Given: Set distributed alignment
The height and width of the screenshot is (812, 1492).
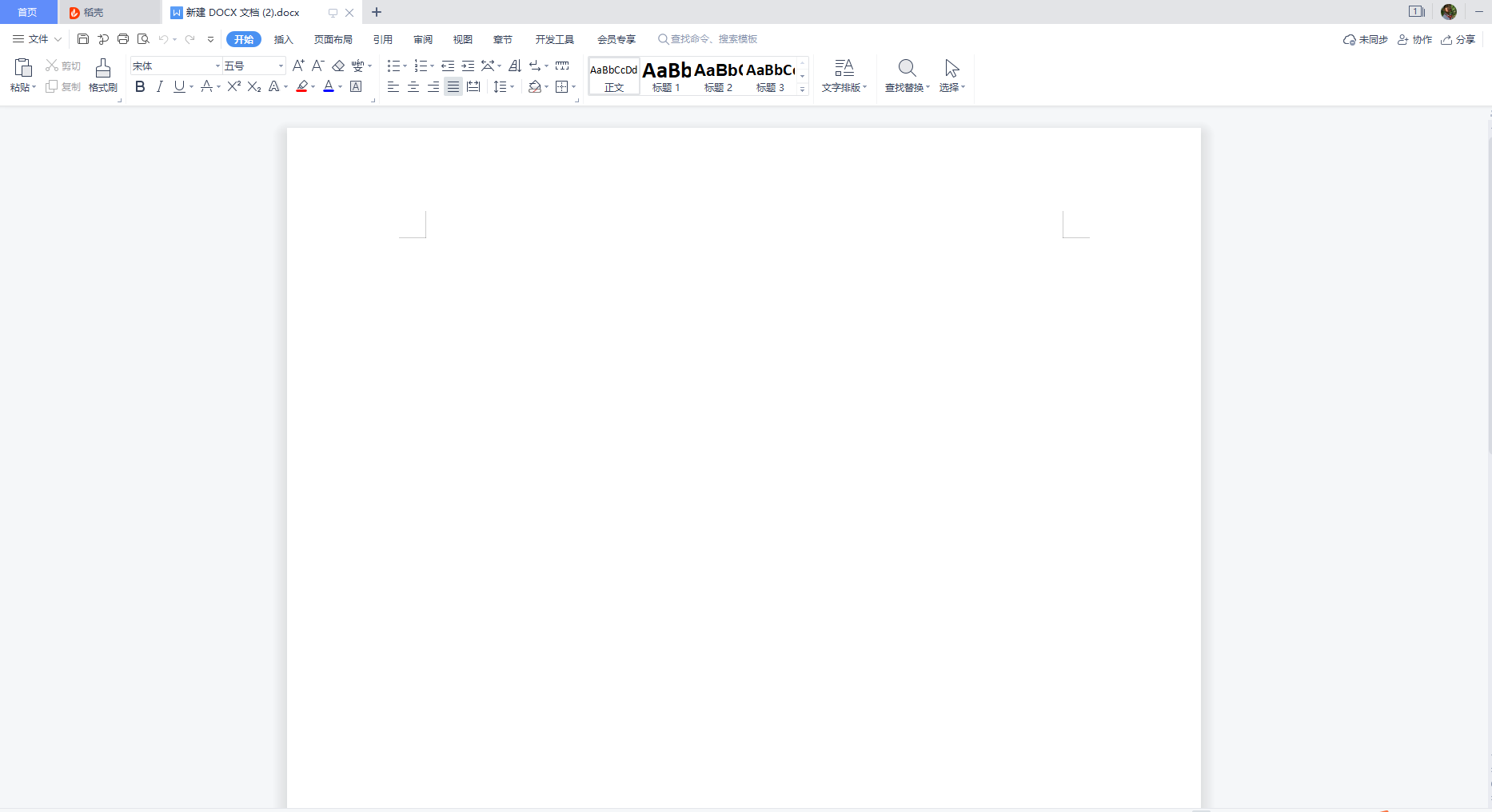Looking at the screenshot, I should pyautogui.click(x=473, y=86).
